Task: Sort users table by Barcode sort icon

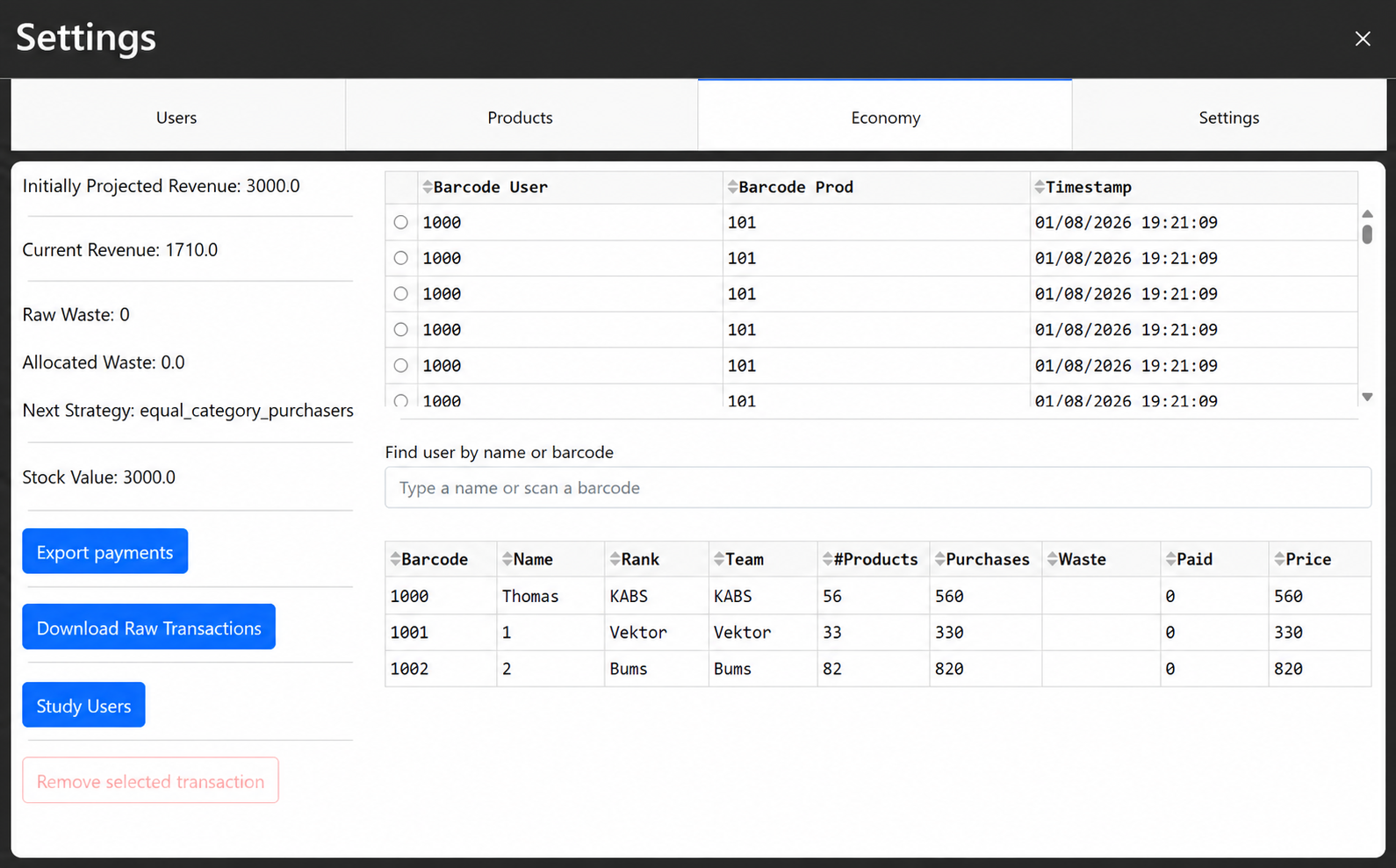Action: click(x=395, y=559)
